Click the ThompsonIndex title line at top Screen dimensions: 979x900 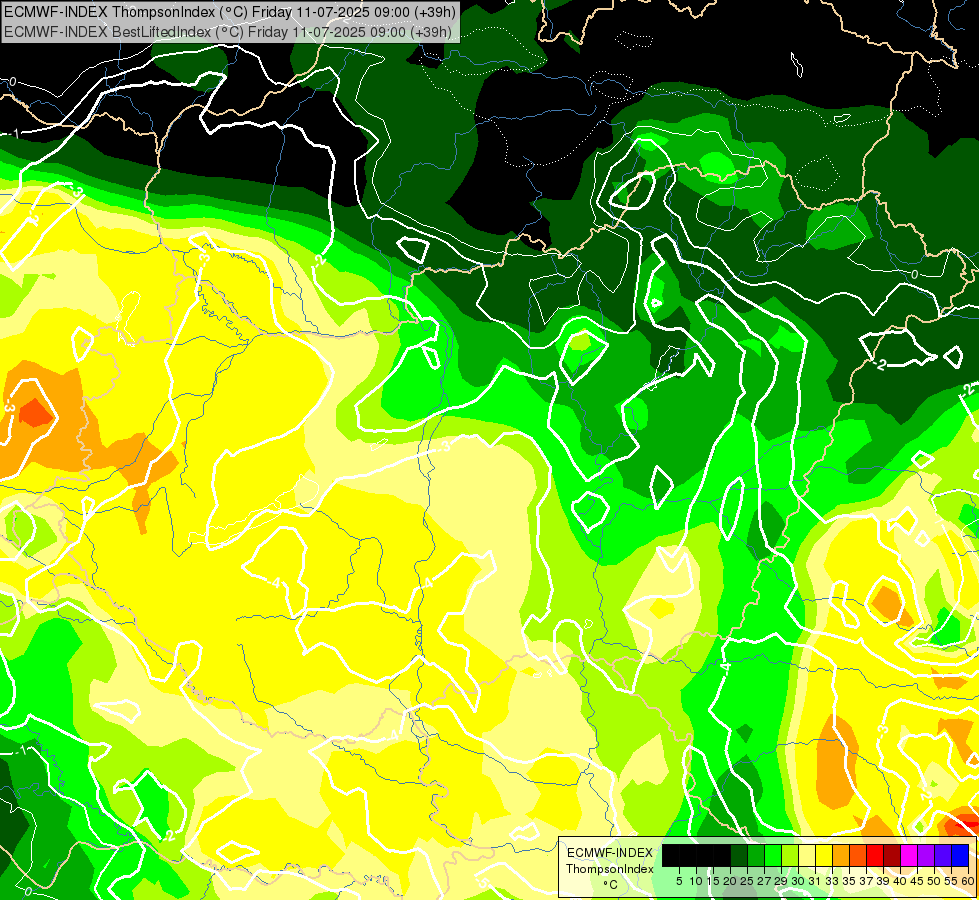[230, 11]
